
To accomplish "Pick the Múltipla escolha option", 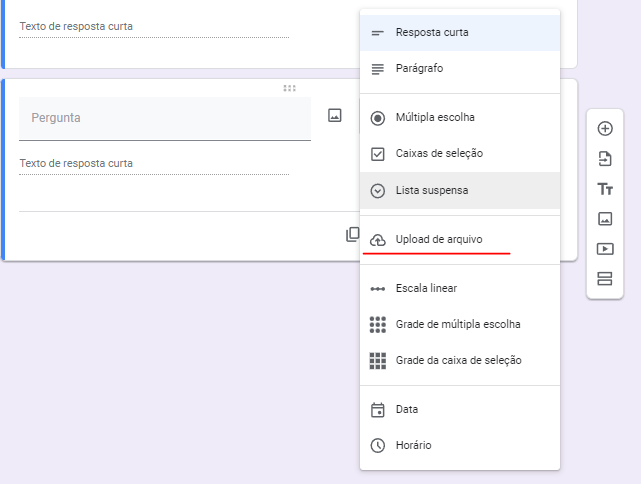I will point(435,118).
